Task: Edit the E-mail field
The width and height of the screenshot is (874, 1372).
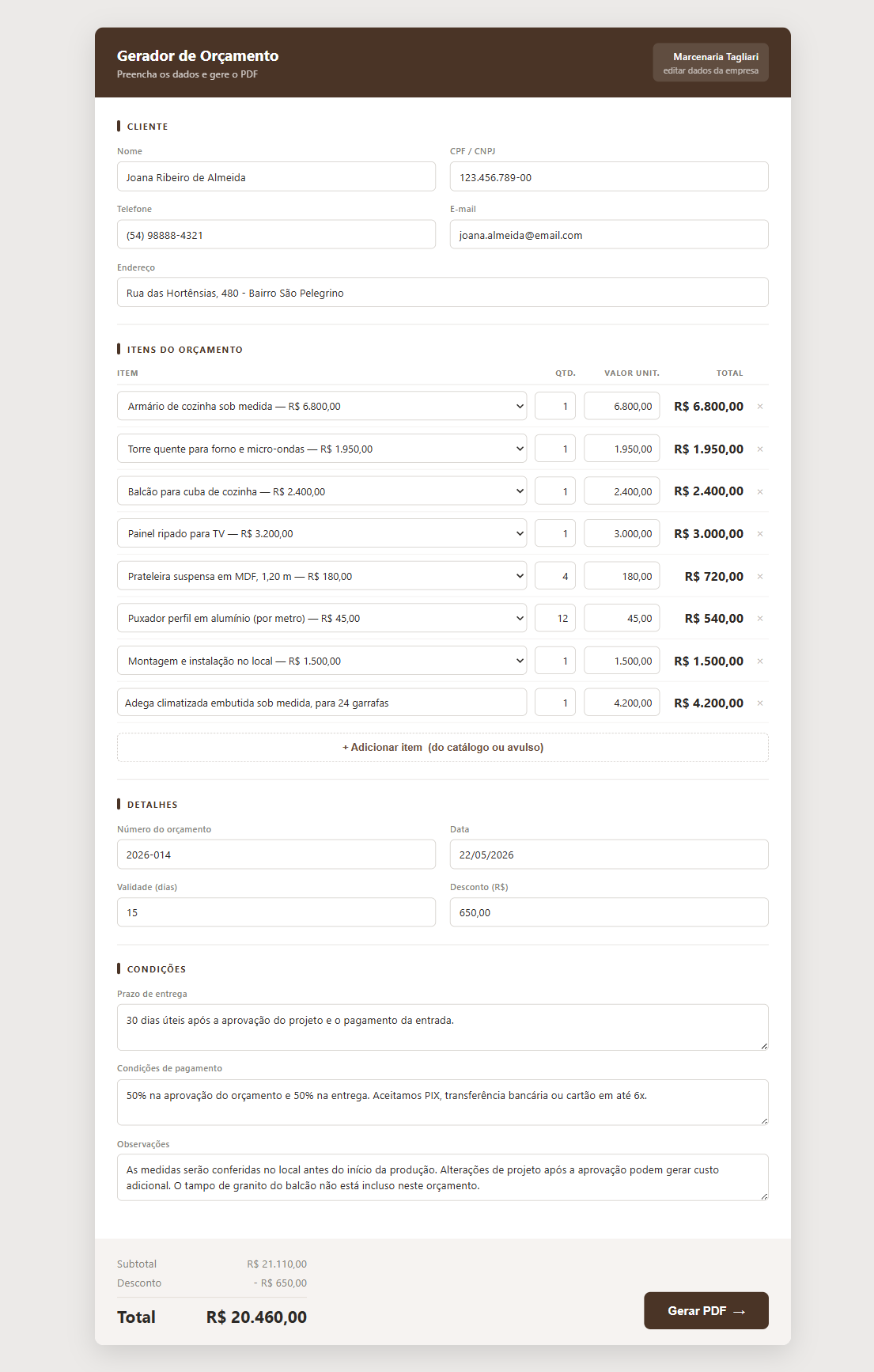Action: point(609,234)
